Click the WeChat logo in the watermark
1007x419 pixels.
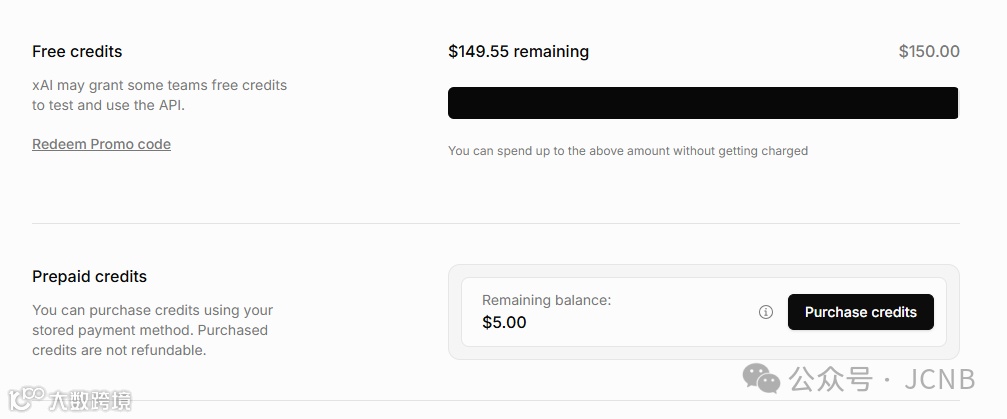[x=761, y=379]
